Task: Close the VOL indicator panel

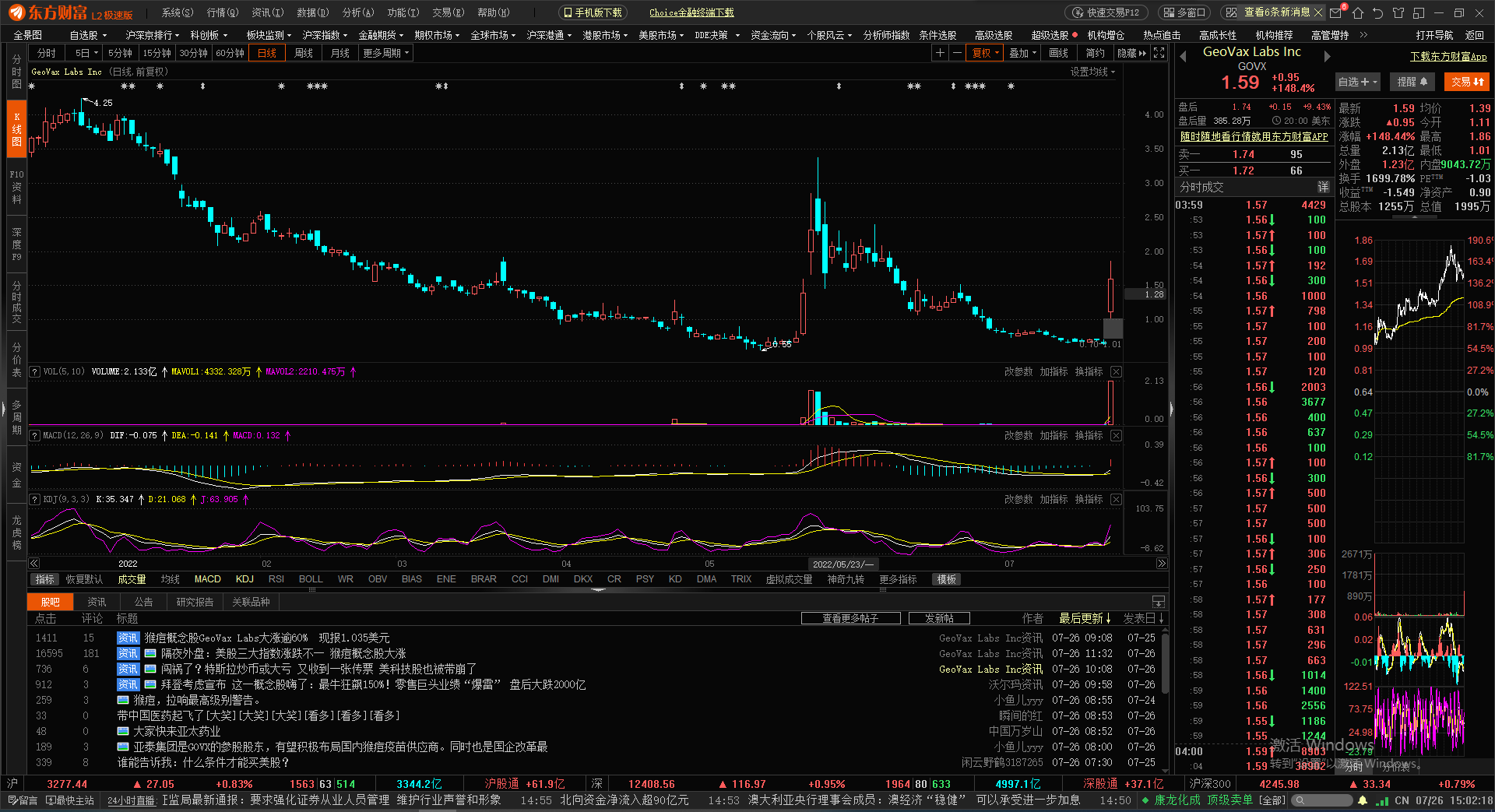Action: pyautogui.click(x=1116, y=372)
